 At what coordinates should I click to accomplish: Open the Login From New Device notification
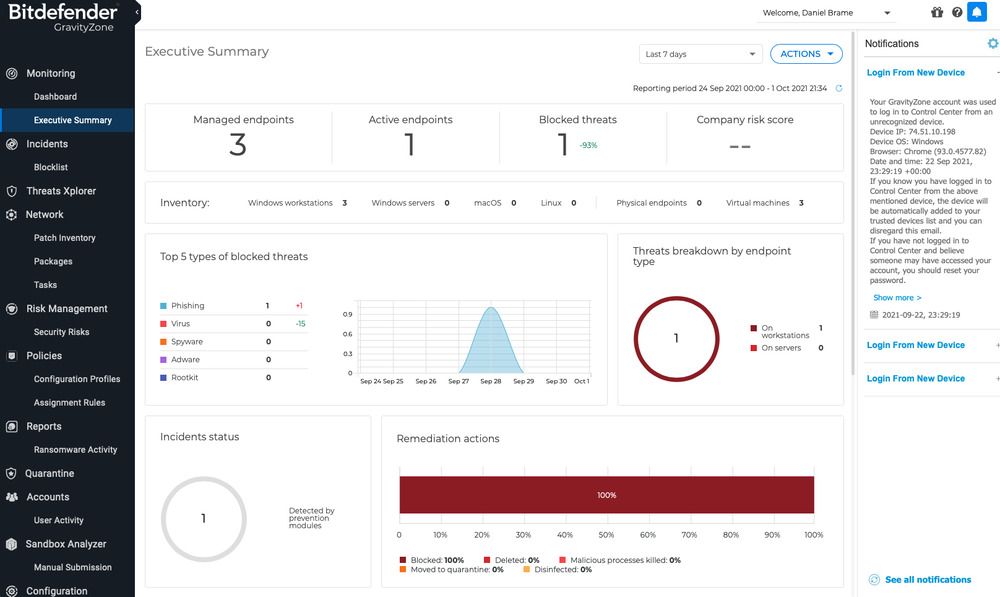click(915, 72)
